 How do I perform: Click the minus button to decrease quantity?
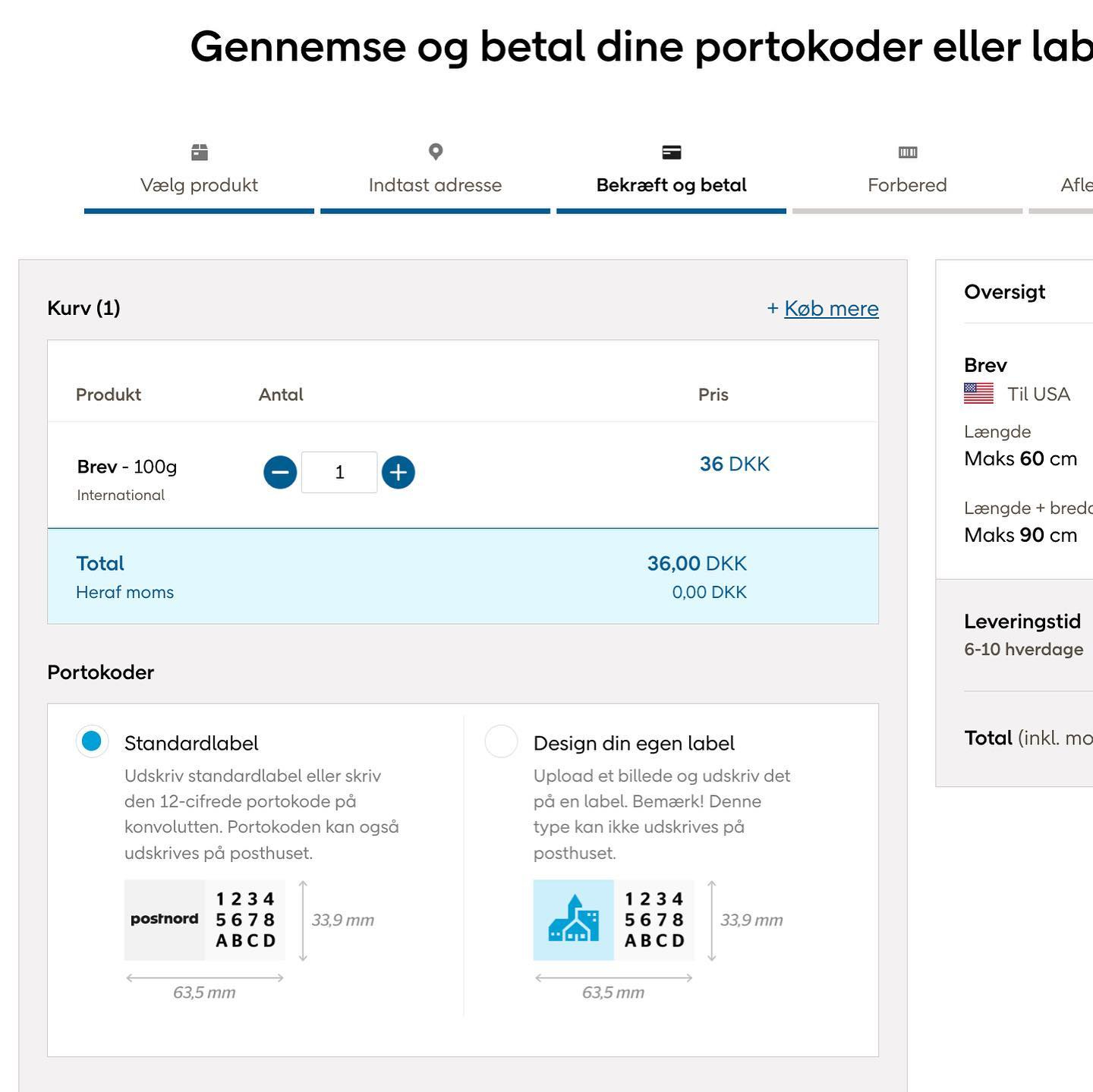(279, 471)
